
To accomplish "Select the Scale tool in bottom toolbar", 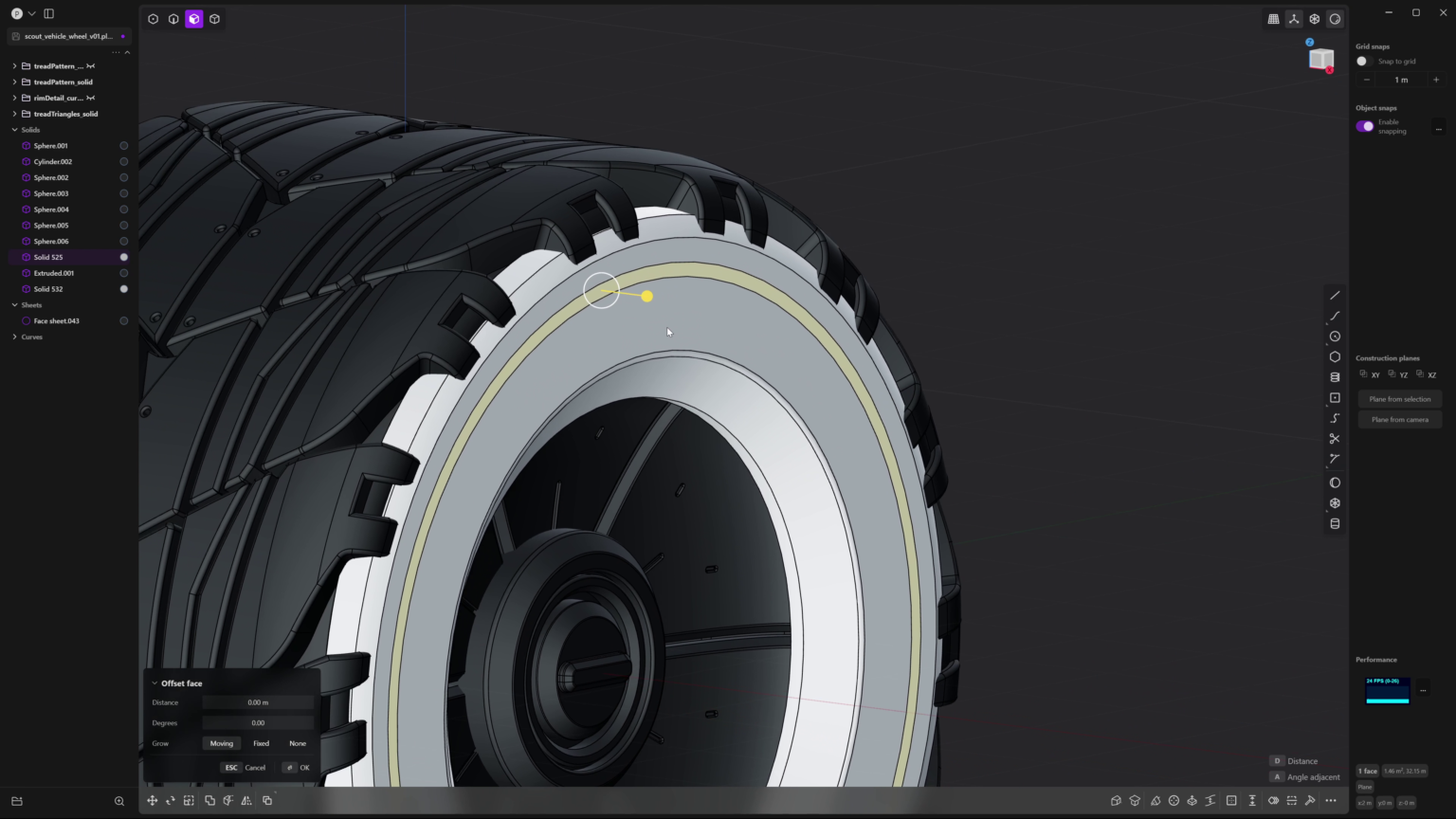I will point(189,801).
